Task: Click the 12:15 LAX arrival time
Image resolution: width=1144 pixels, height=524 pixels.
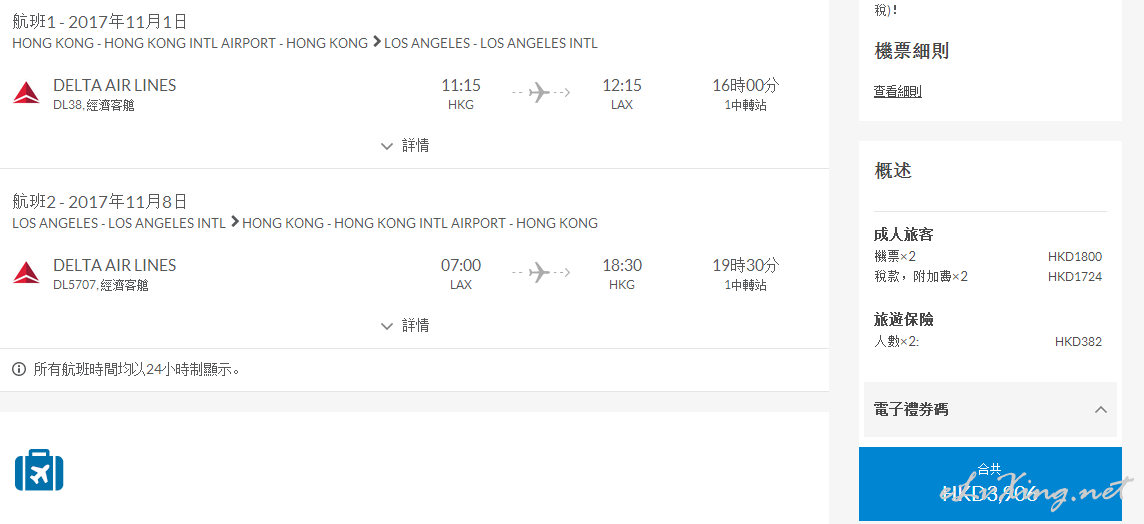Action: tap(621, 86)
